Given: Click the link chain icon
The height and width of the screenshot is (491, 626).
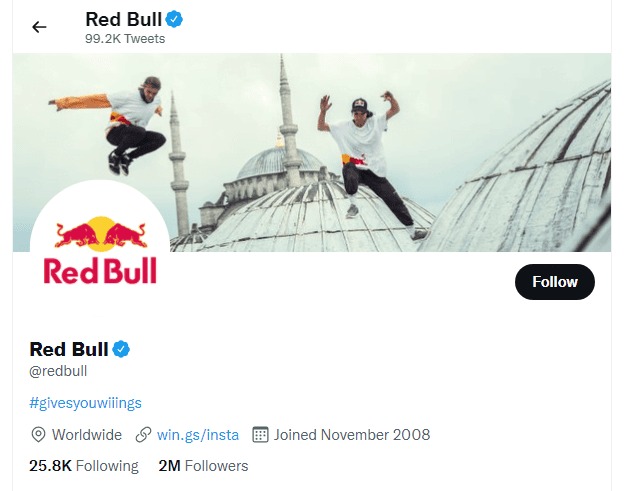Looking at the screenshot, I should [x=144, y=435].
